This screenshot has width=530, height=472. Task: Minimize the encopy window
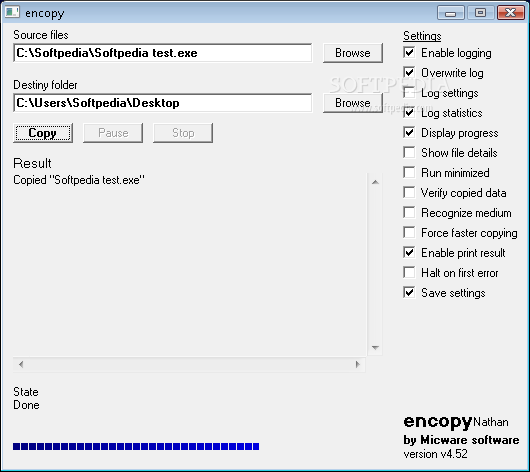pyautogui.click(x=451, y=13)
